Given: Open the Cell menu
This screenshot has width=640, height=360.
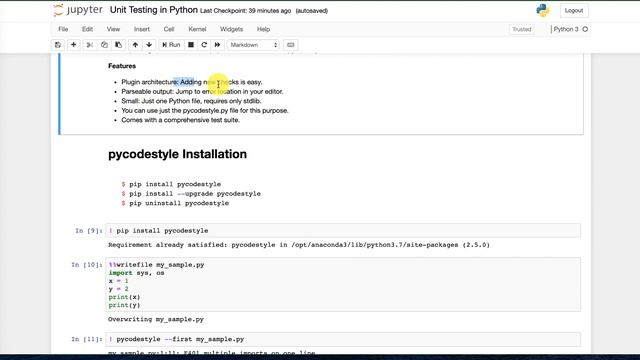Looking at the screenshot, I should pyautogui.click(x=169, y=29).
